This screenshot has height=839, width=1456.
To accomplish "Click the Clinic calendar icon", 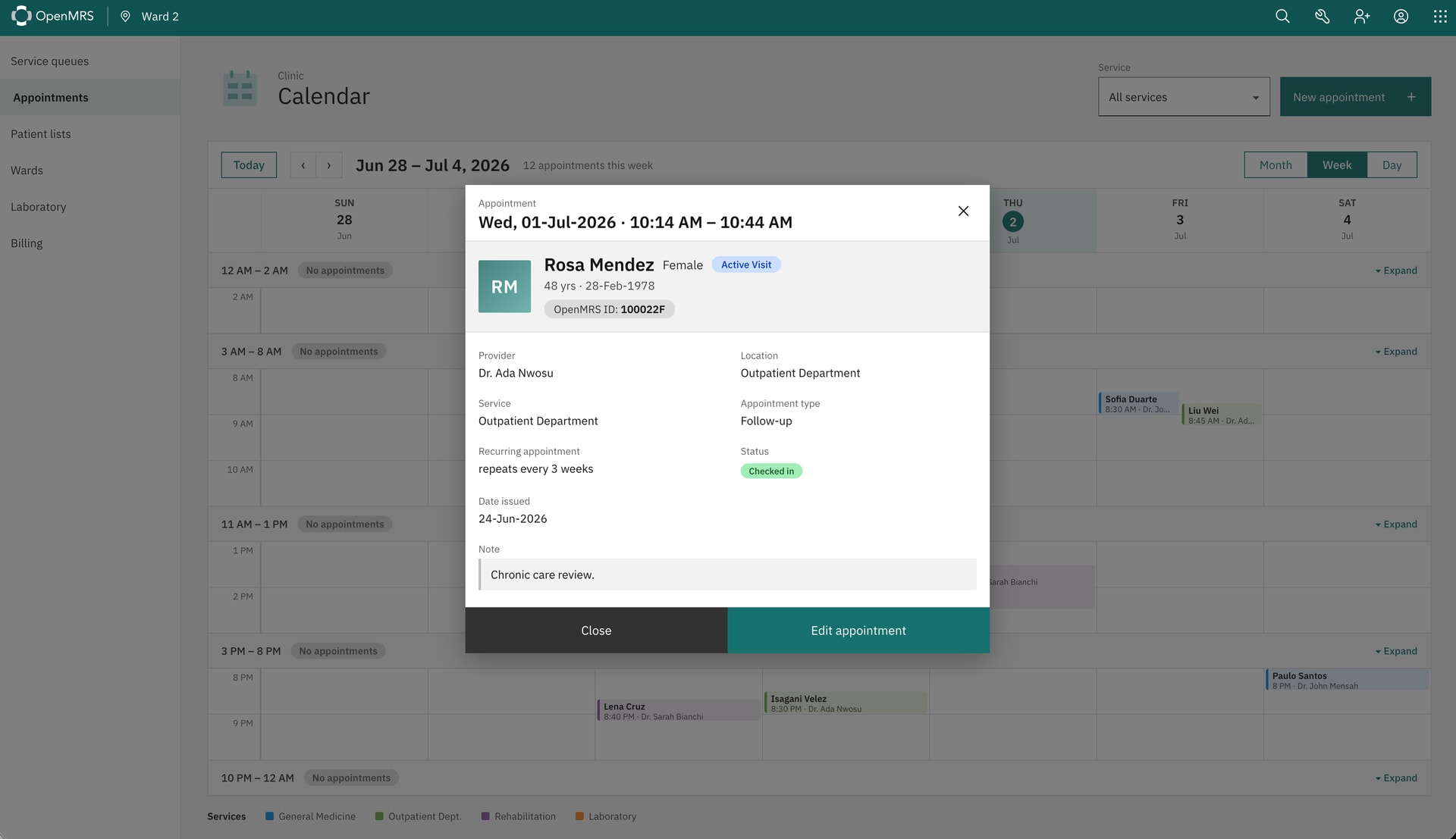I will pyautogui.click(x=240, y=88).
